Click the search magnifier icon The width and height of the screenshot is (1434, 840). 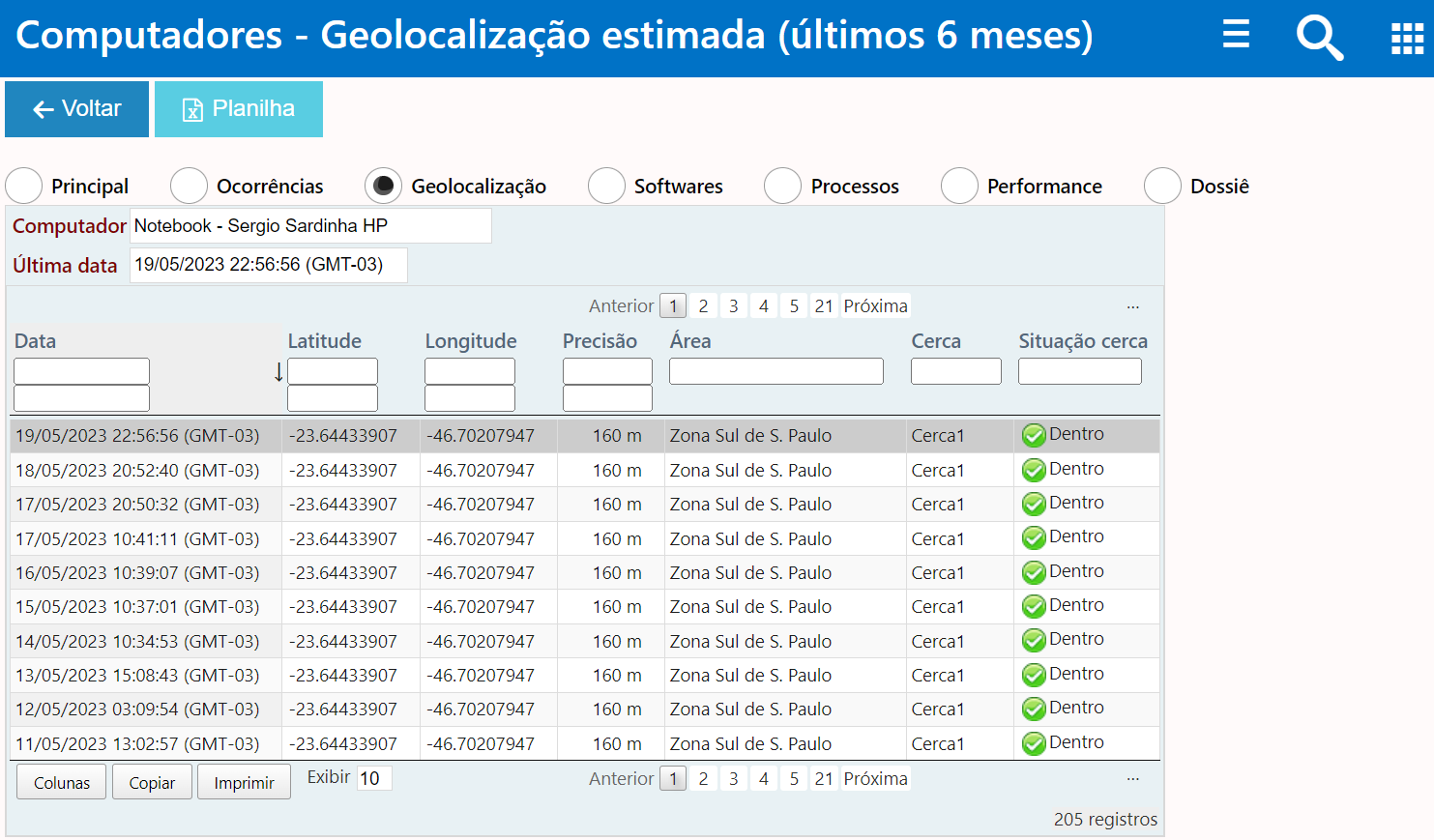1319,37
